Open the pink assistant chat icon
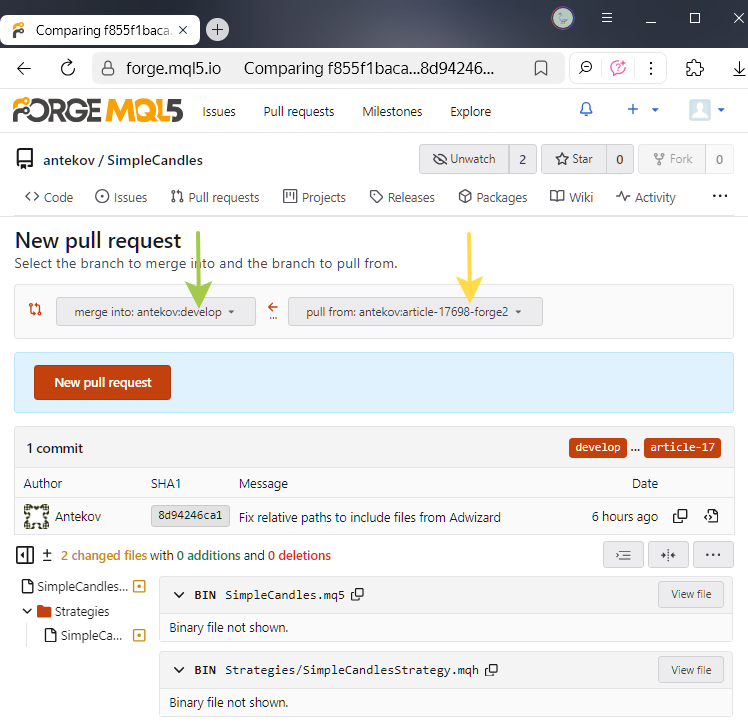This screenshot has width=748, height=726. coord(618,68)
